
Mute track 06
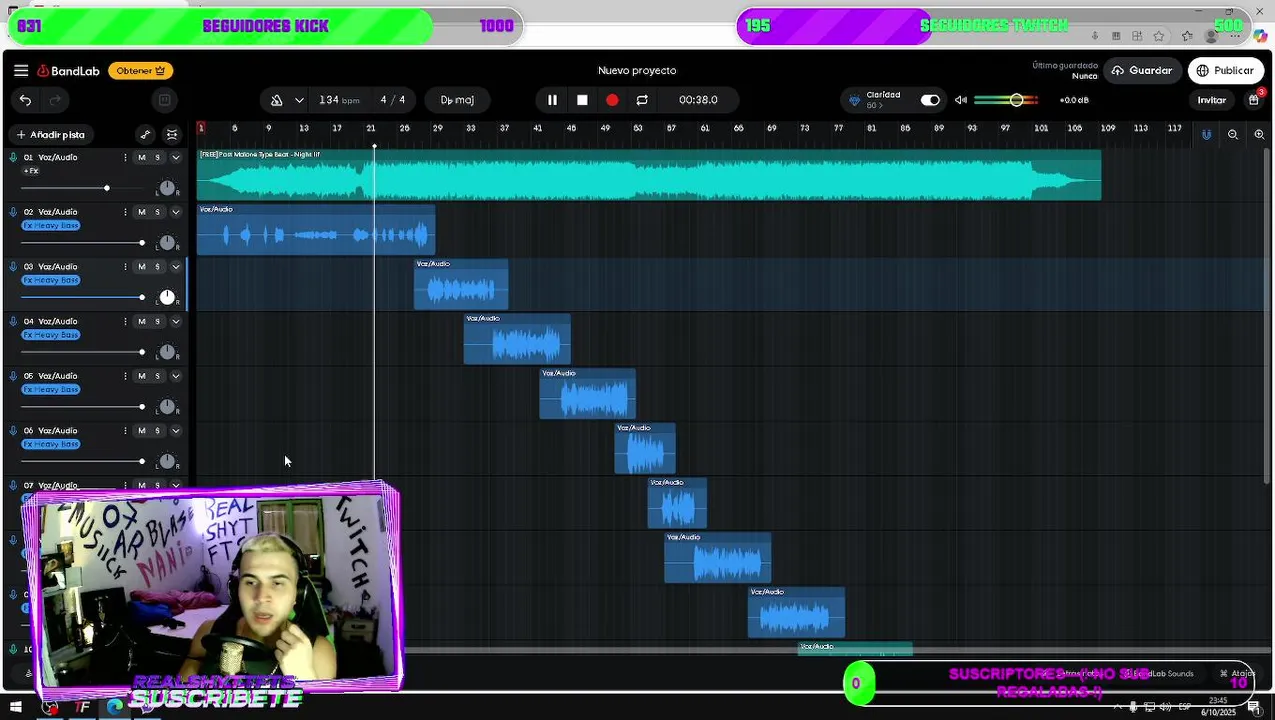click(141, 431)
